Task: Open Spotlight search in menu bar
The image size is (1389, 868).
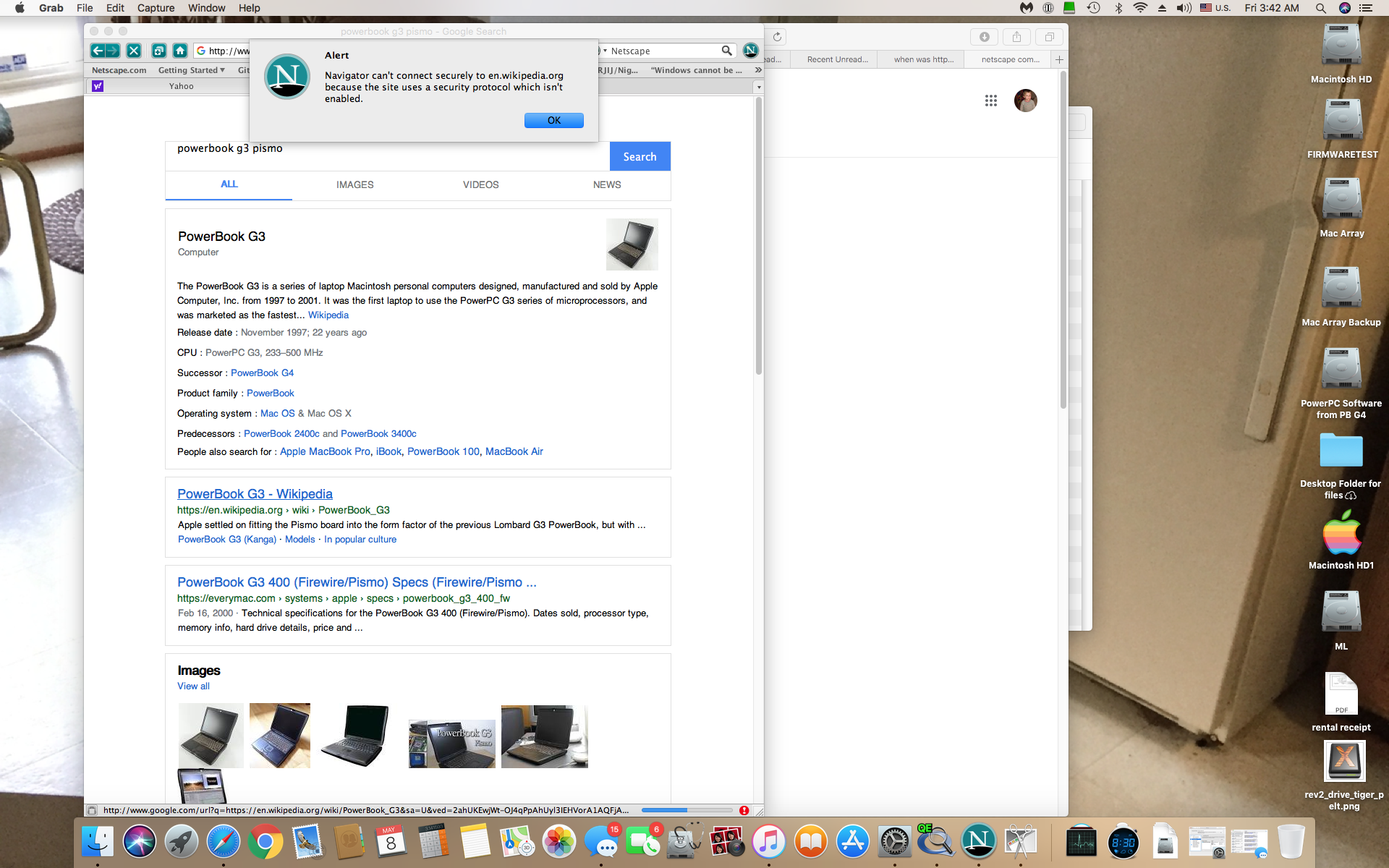Action: tap(1320, 8)
